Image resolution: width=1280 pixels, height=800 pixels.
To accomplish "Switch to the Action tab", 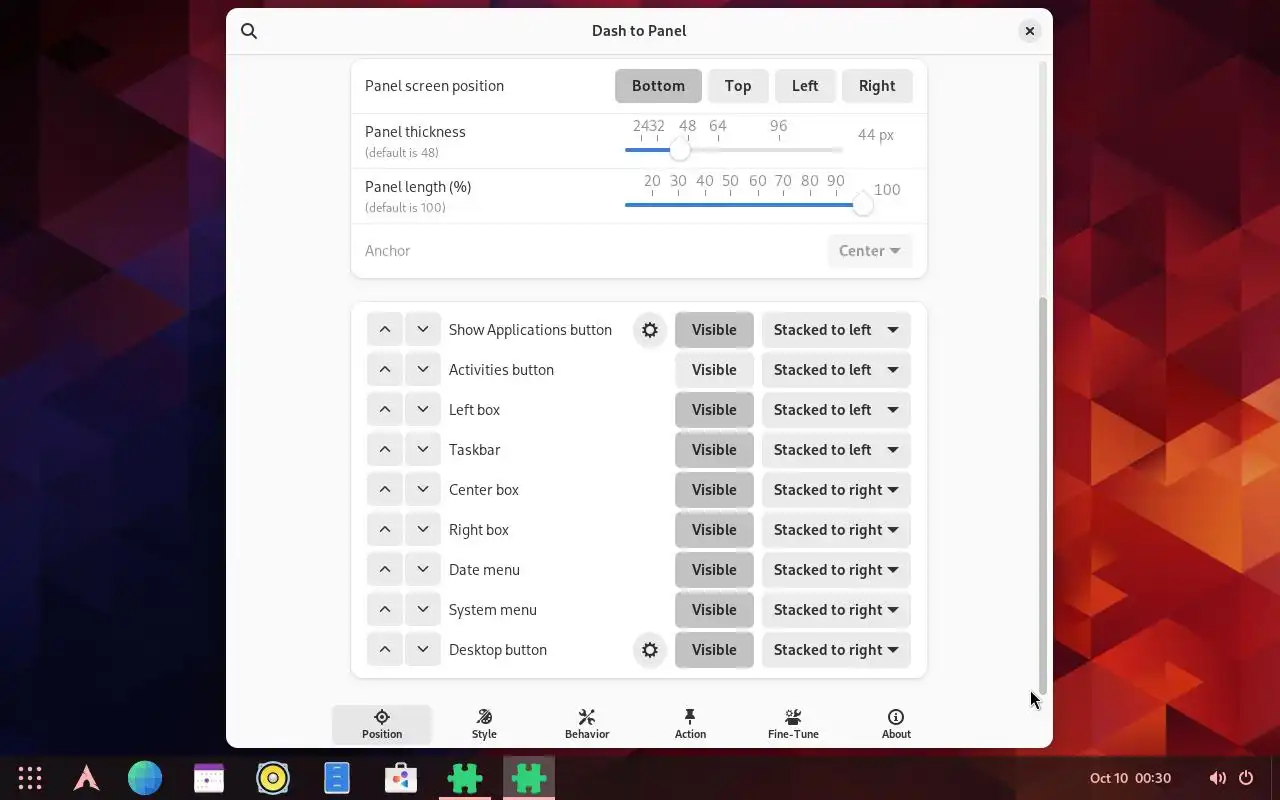I will click(690, 724).
